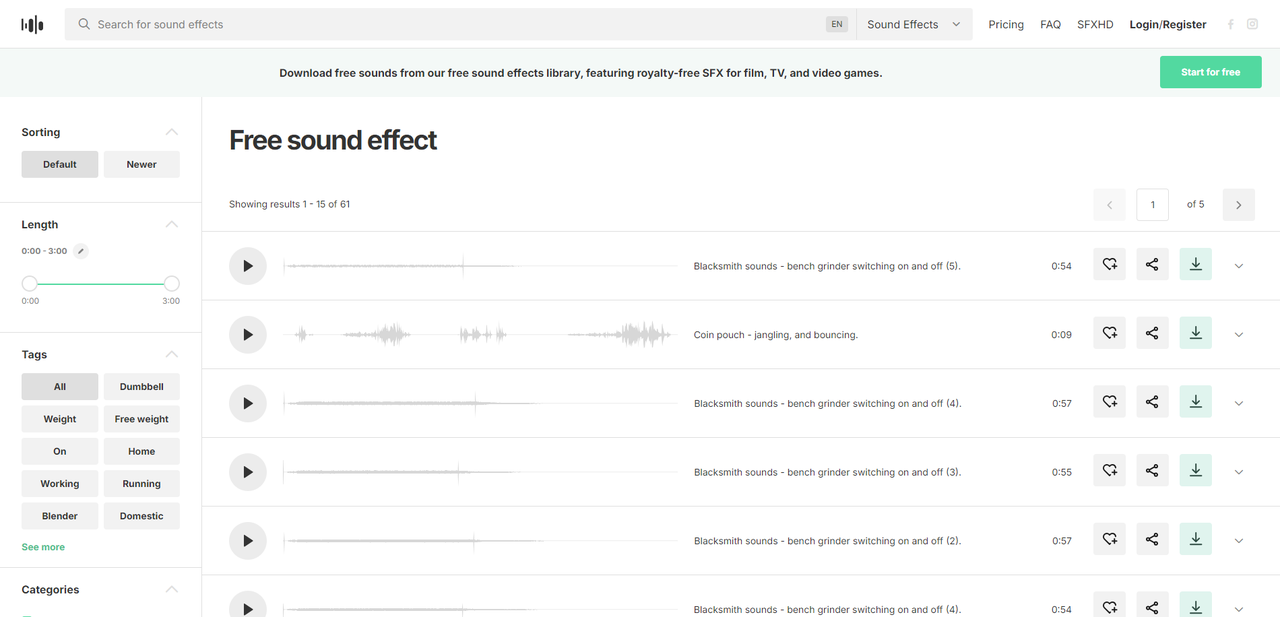This screenshot has width=1280, height=617.
Task: Download the bench grinder (5) sound
Action: pos(1195,265)
